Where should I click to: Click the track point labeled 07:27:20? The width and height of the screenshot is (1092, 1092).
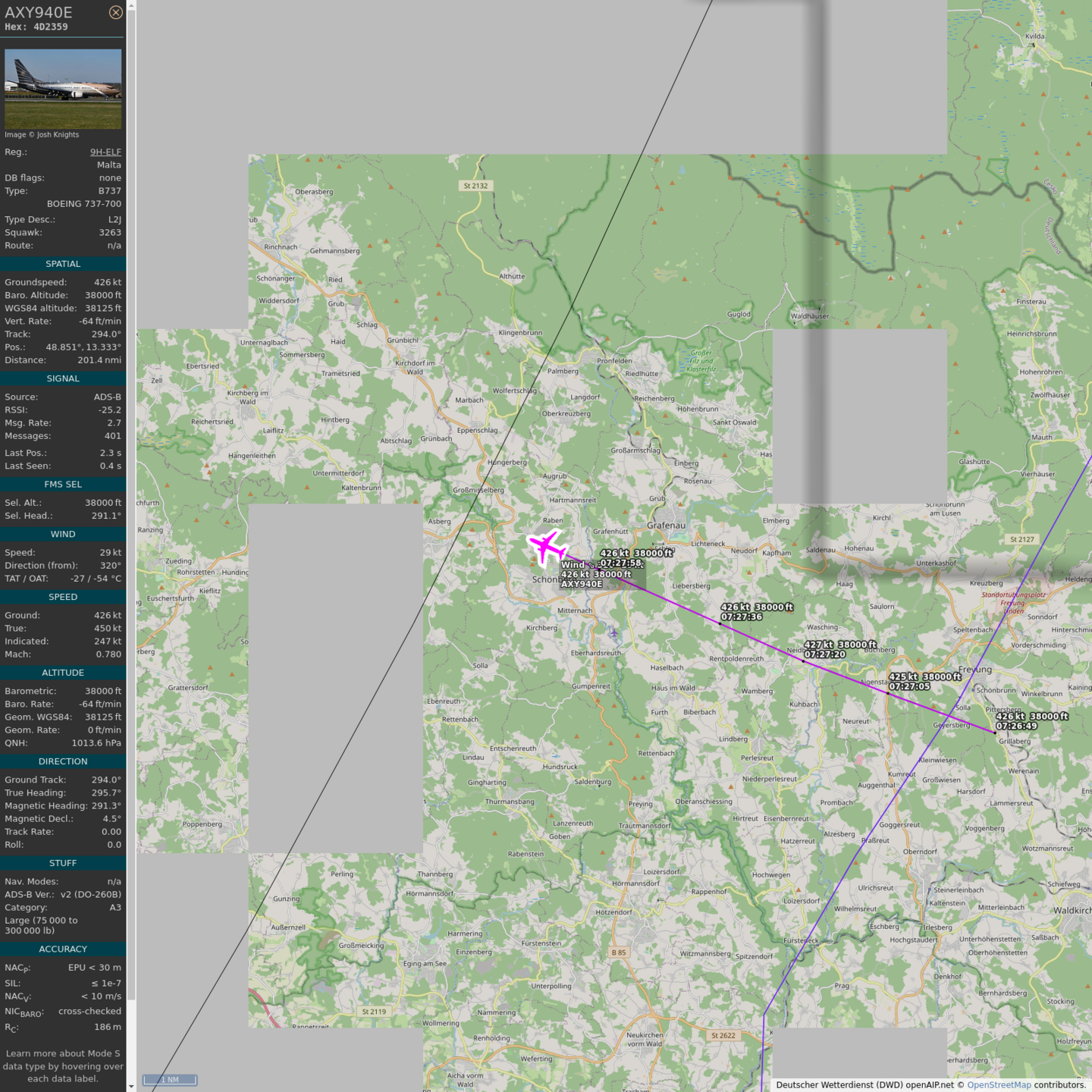click(x=804, y=661)
